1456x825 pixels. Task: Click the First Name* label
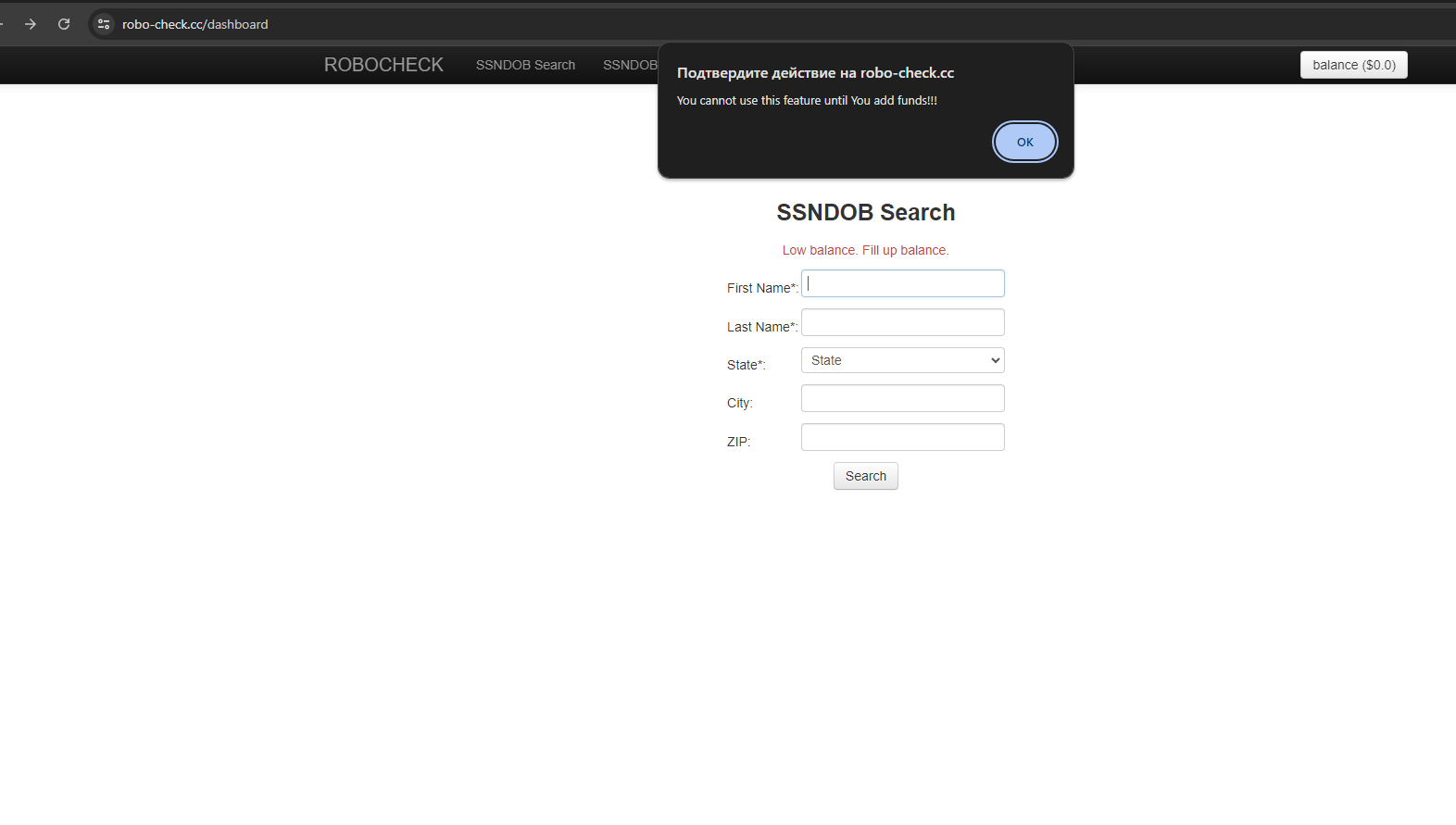761,288
